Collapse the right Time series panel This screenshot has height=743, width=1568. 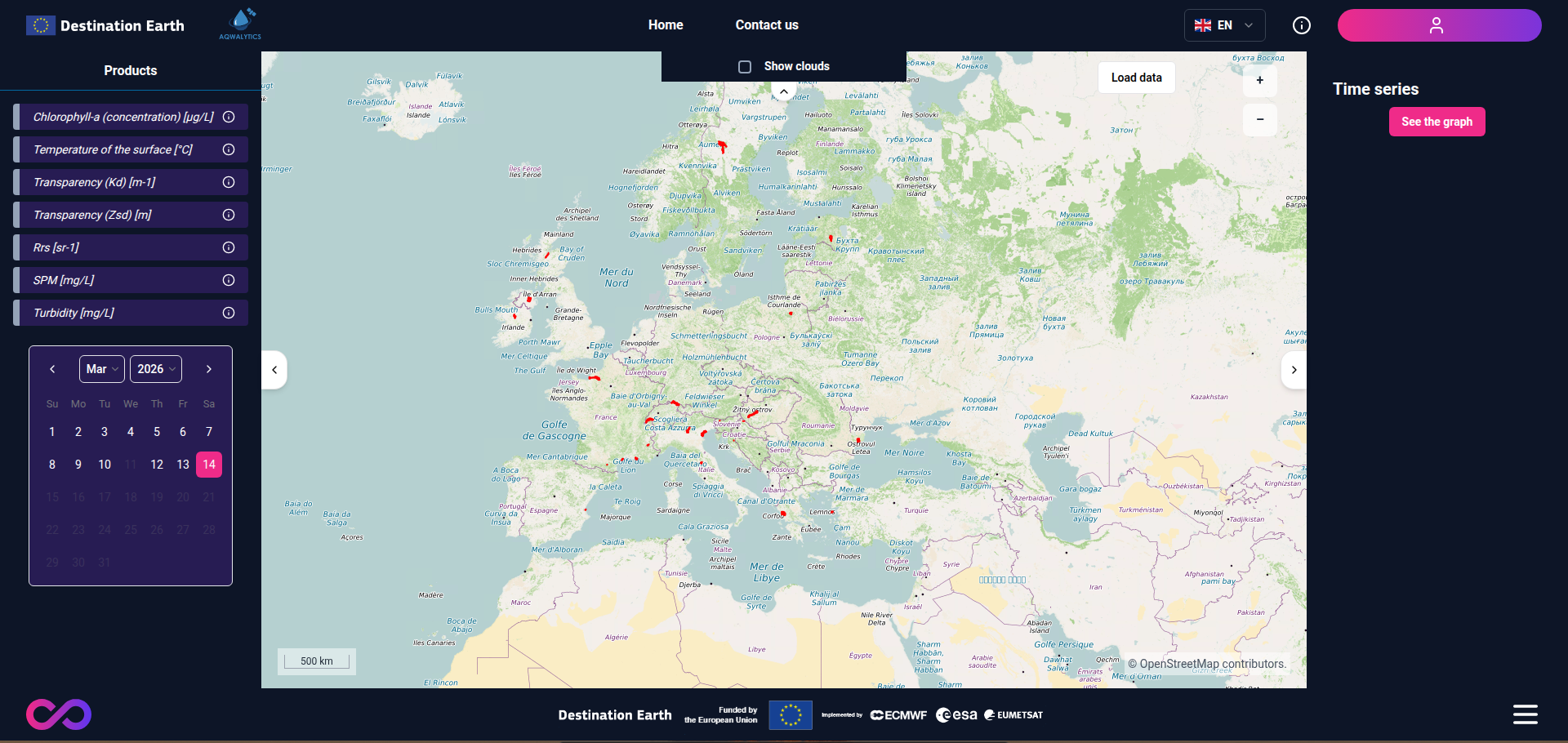pos(1294,370)
